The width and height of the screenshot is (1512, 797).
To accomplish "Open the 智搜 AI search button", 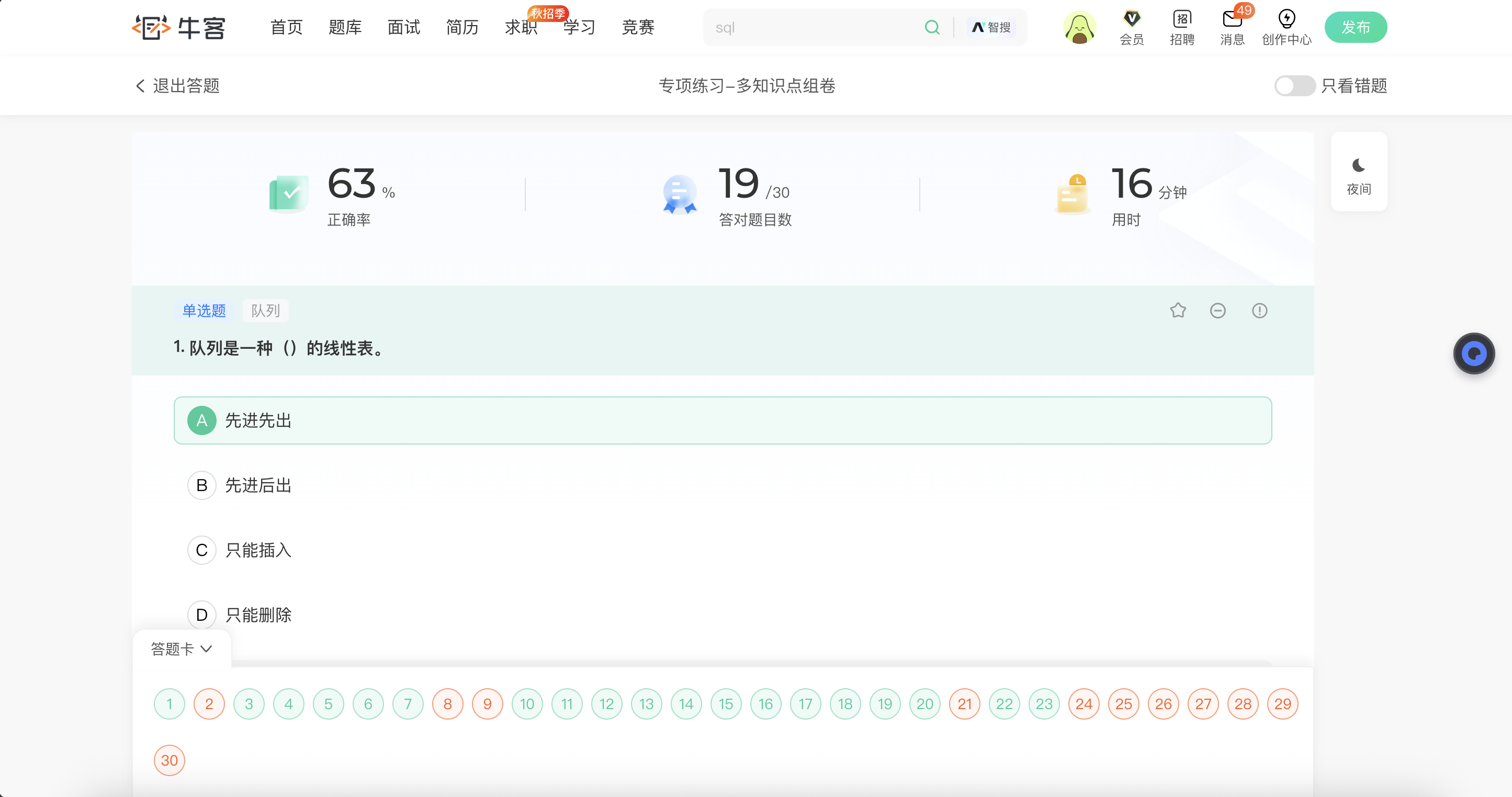I will 991,28.
